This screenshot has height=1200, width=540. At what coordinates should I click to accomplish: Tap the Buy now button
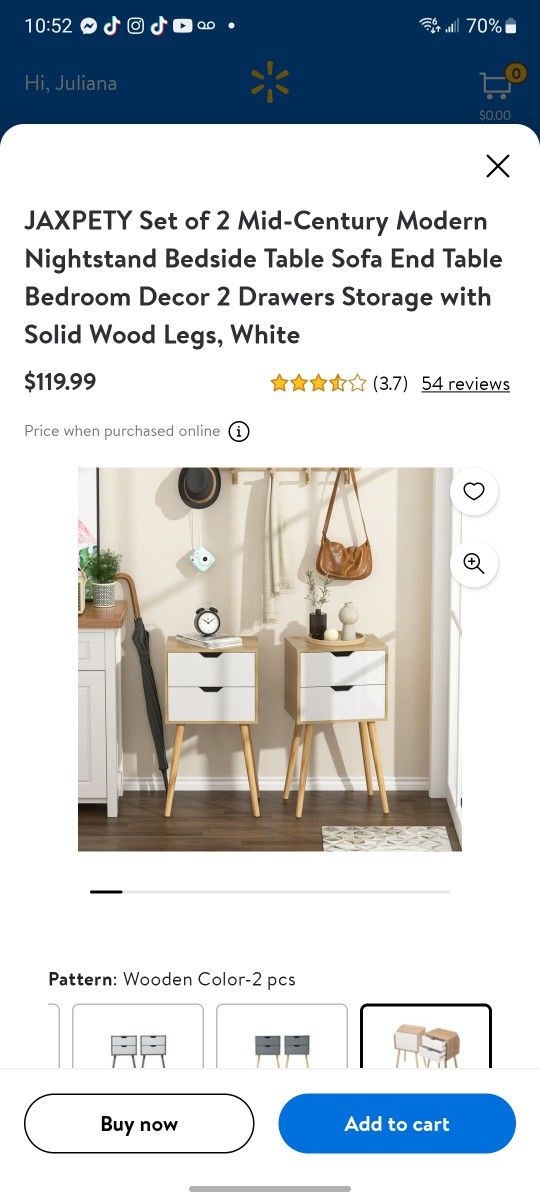[x=139, y=1124]
